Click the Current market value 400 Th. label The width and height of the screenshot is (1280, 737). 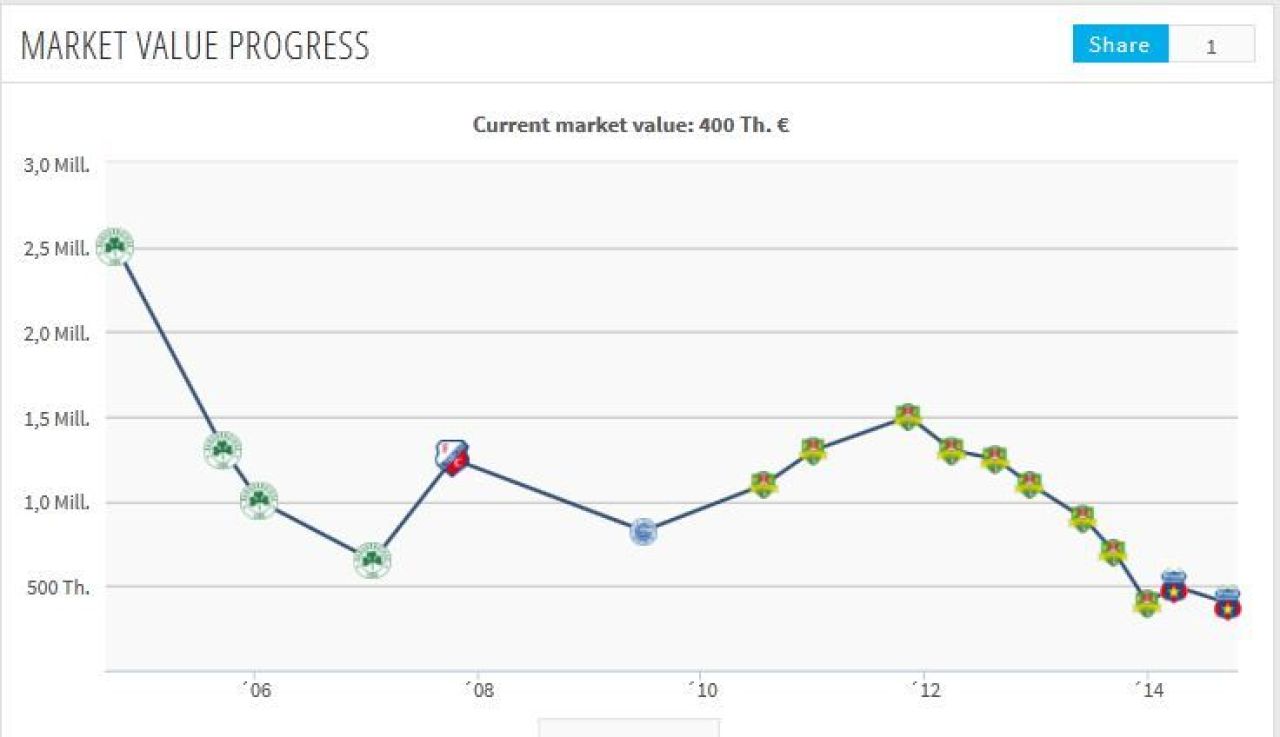tap(631, 125)
